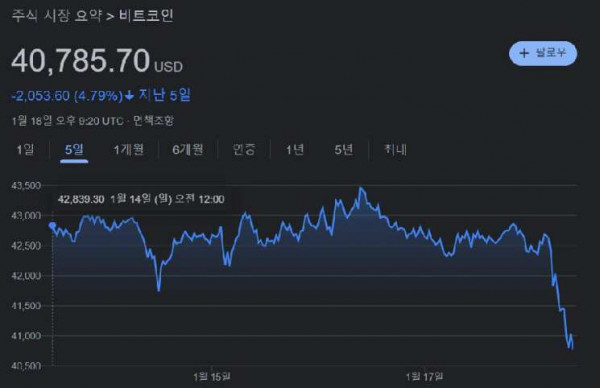
Task: Switch to the 1개월 chart range
Action: [x=129, y=150]
